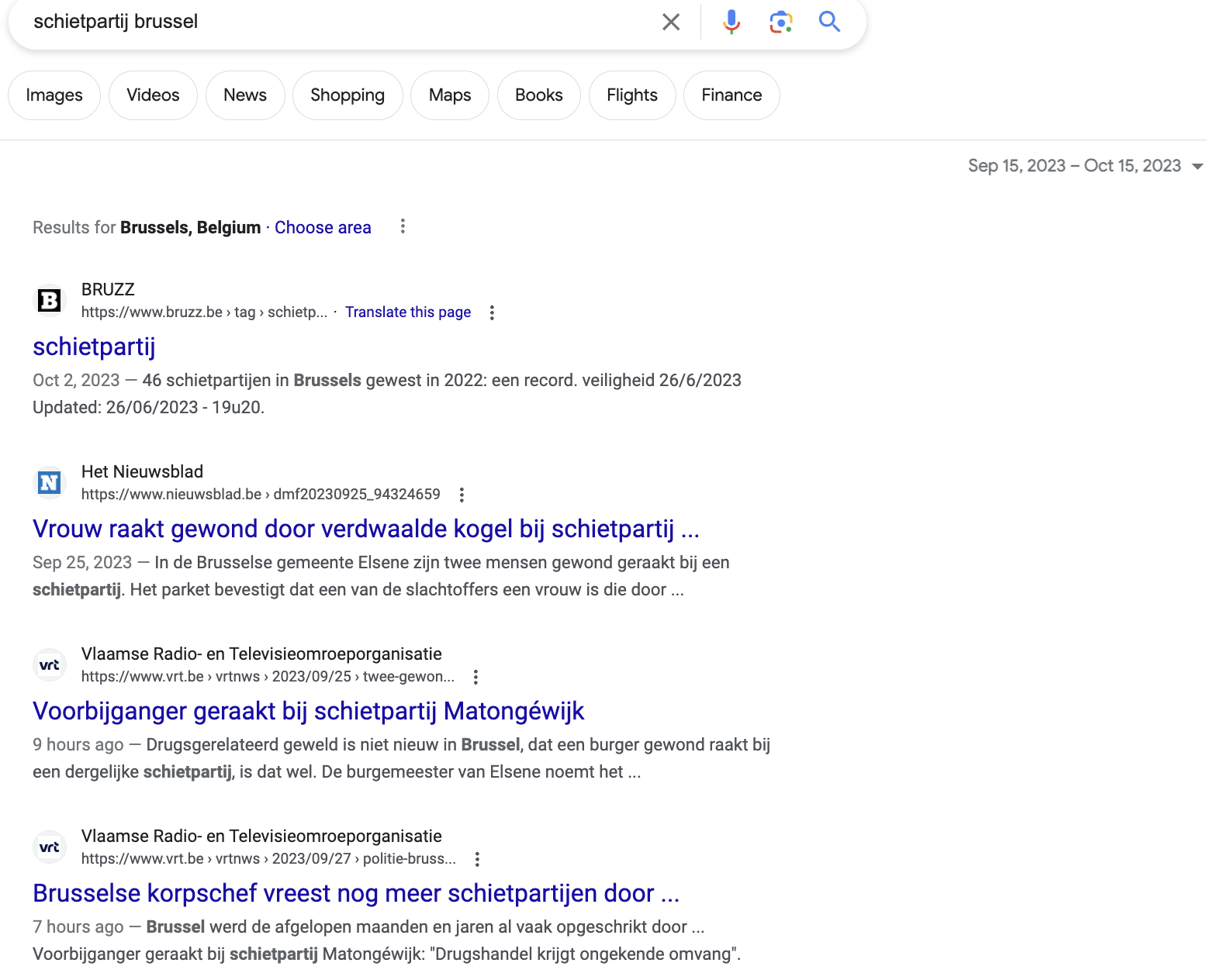Clear the search query with X icon
1207x980 pixels.
click(671, 22)
